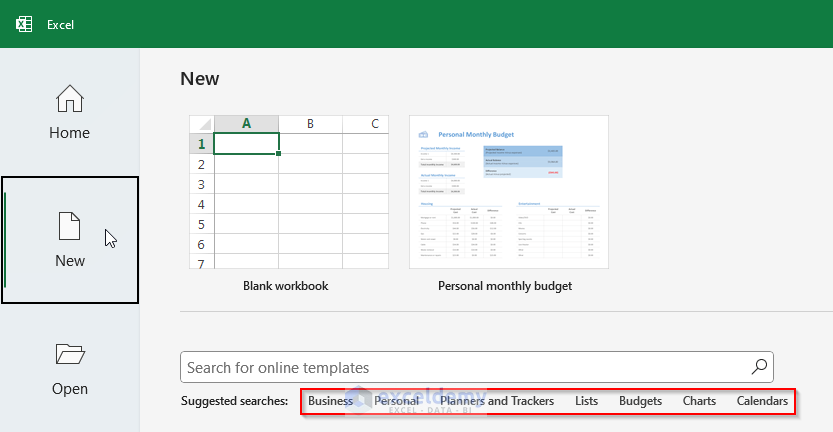The width and height of the screenshot is (833, 432).
Task: Click the house icon above Home
Action: click(70, 99)
